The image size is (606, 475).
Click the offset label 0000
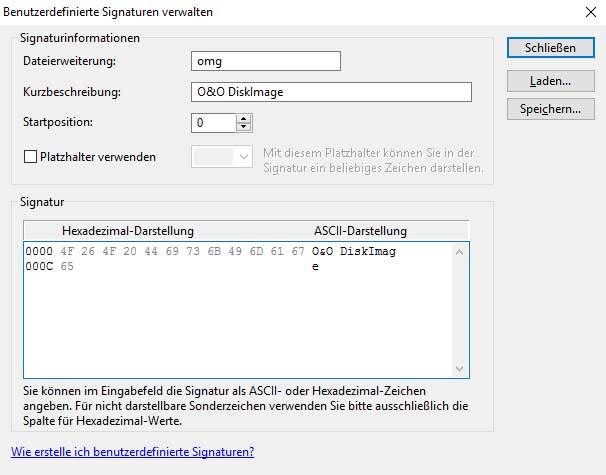39,251
